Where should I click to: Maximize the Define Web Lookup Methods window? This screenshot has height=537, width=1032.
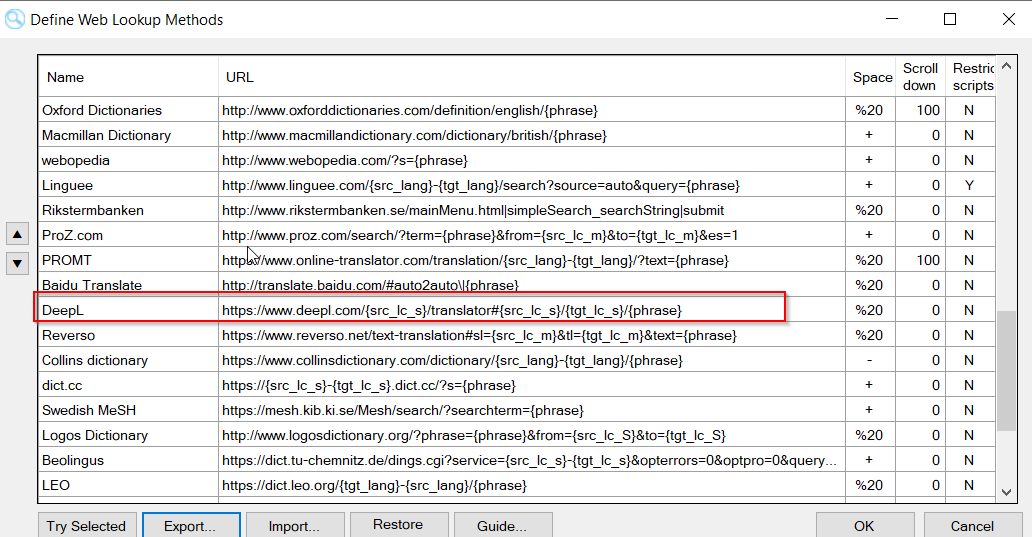click(x=950, y=19)
